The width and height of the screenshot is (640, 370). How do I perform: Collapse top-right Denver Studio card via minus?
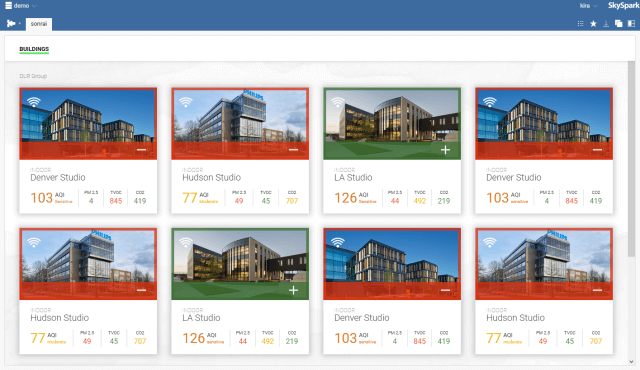coord(598,150)
